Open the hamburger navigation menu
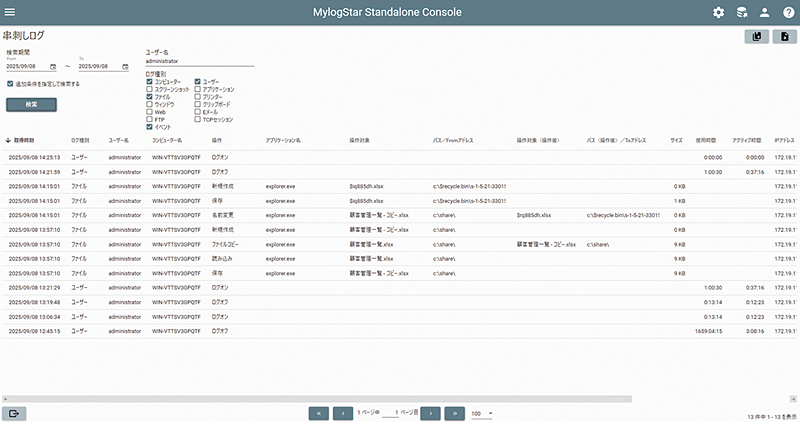Viewport: 800px width, 425px height. click(10, 12)
